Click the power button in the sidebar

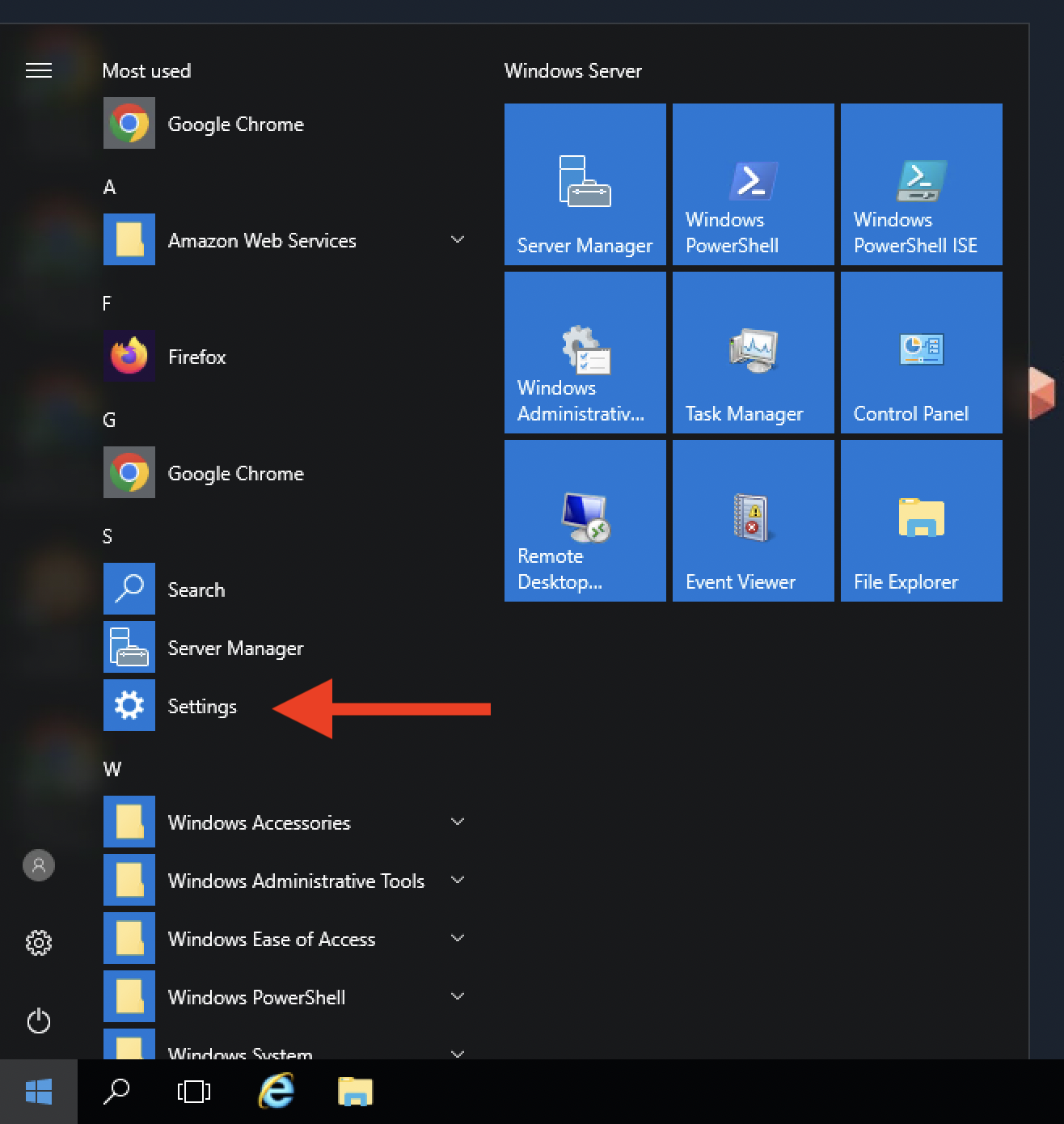(x=39, y=1021)
